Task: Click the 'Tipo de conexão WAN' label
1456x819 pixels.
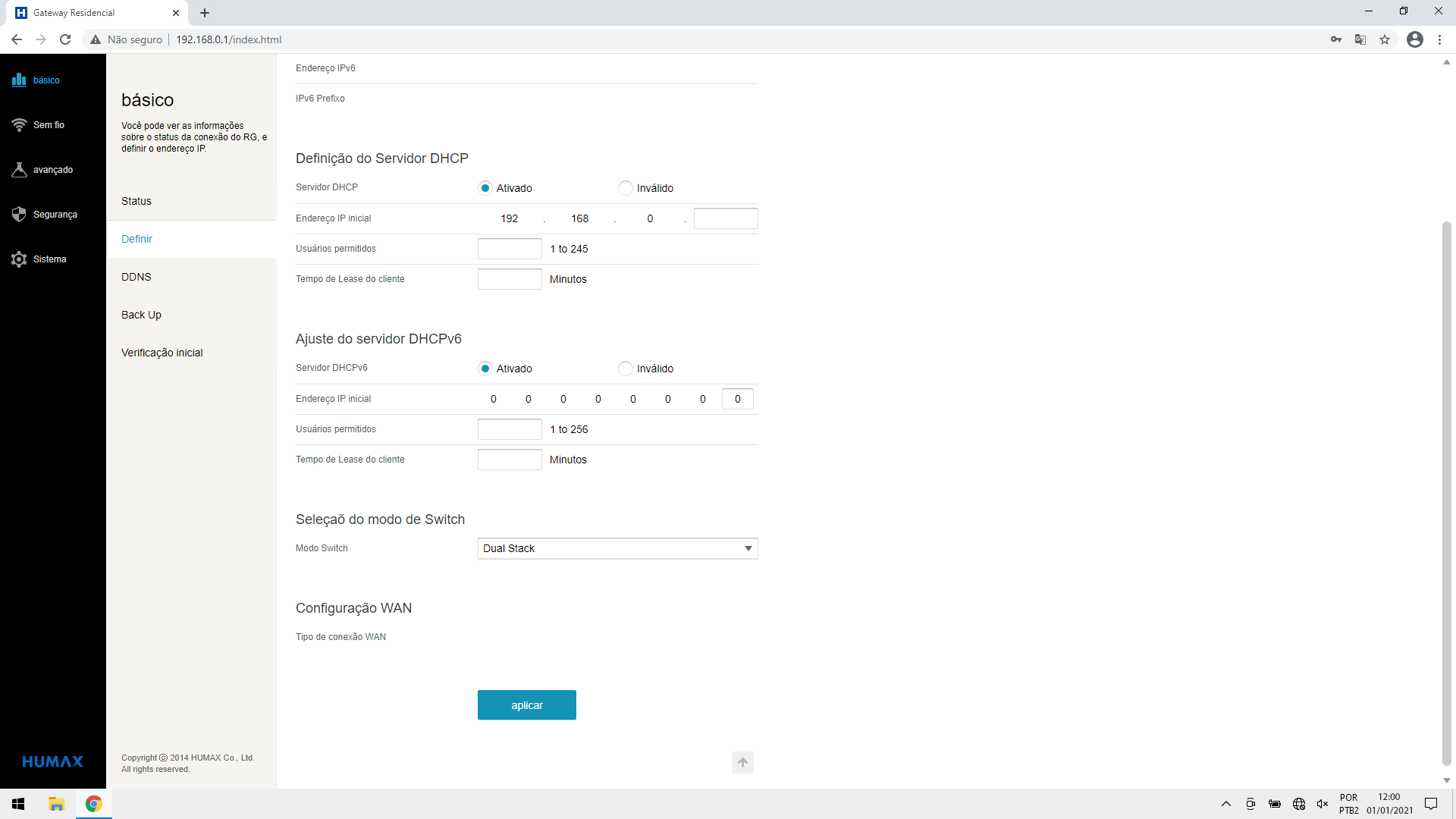Action: [340, 637]
